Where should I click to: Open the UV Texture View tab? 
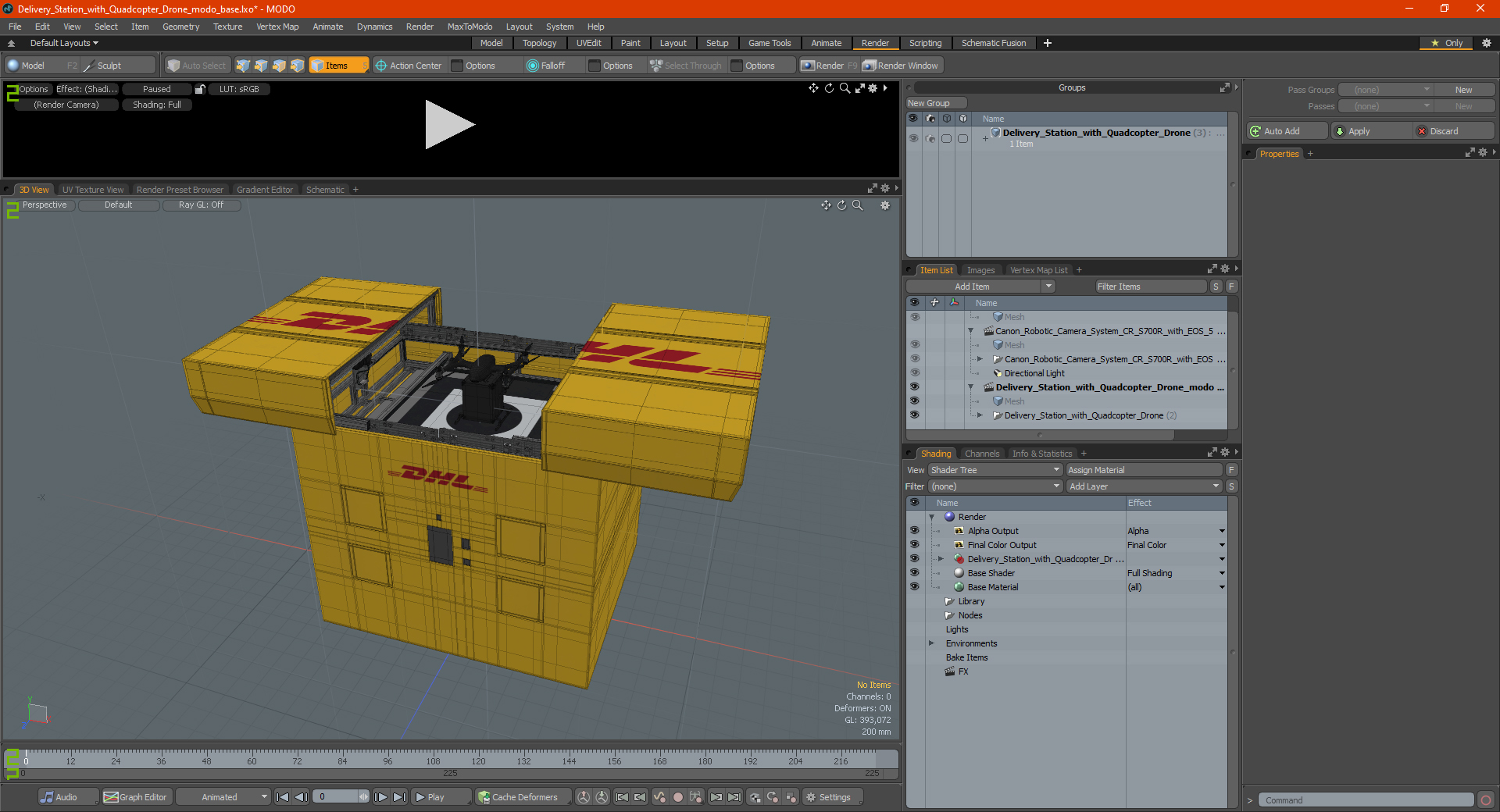pyautogui.click(x=93, y=190)
